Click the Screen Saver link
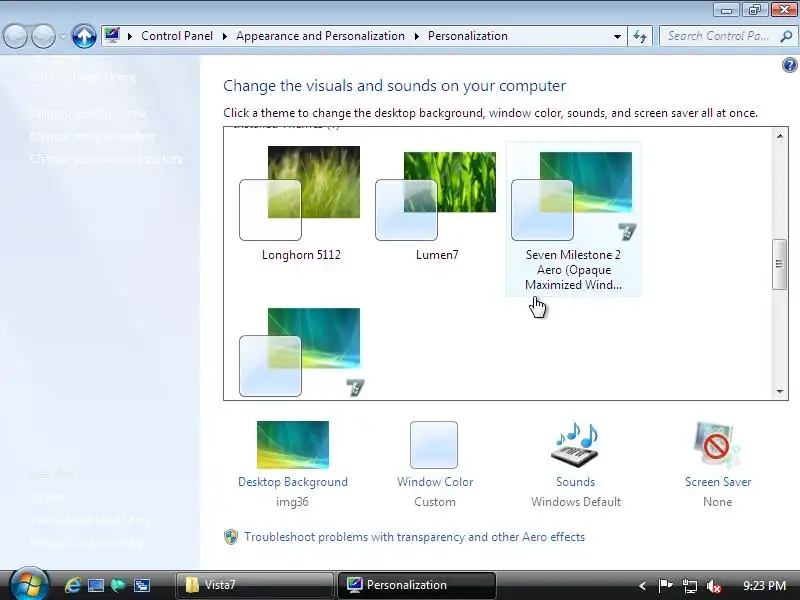 coord(718,482)
